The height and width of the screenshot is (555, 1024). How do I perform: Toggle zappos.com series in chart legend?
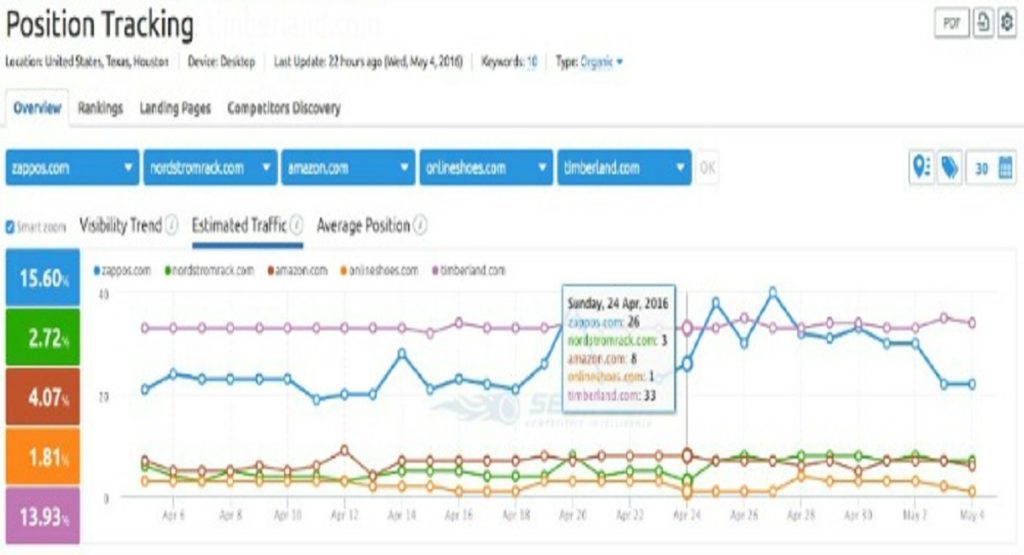click(x=122, y=270)
